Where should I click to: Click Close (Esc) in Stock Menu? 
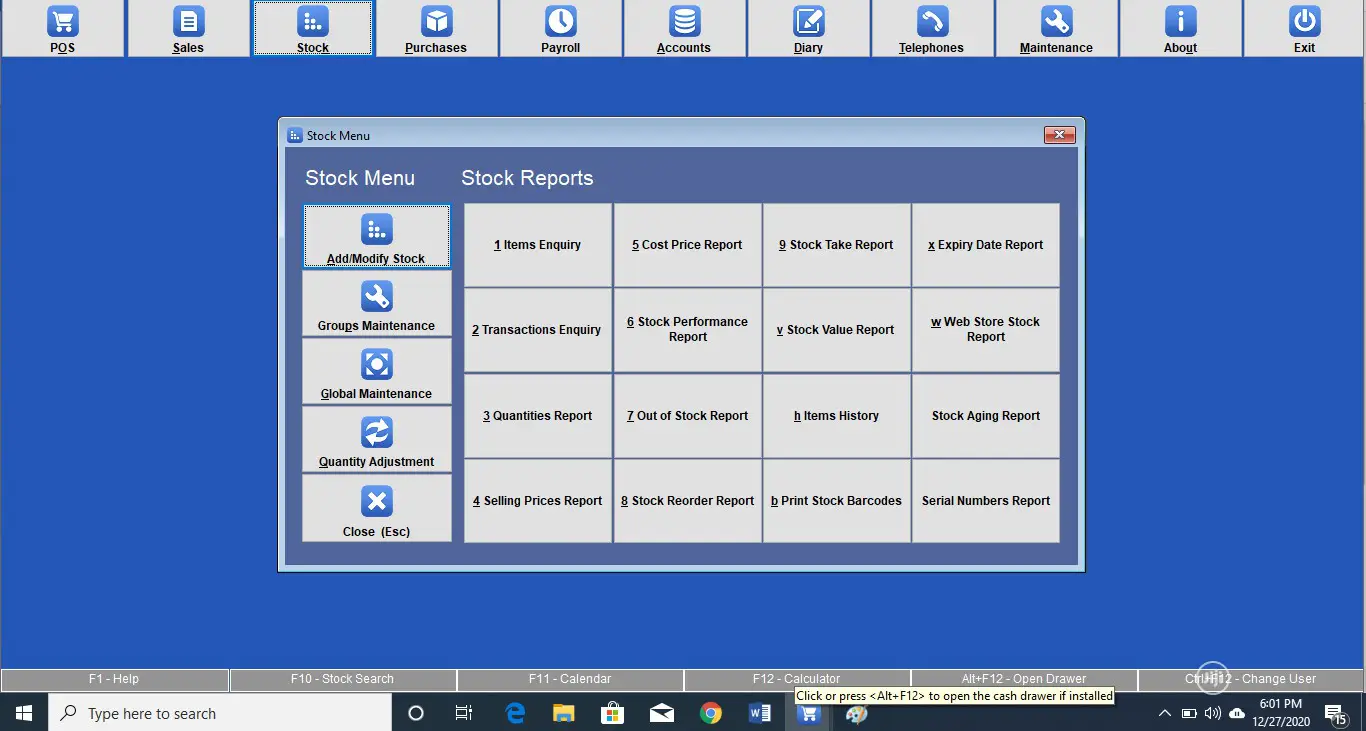coord(376,508)
